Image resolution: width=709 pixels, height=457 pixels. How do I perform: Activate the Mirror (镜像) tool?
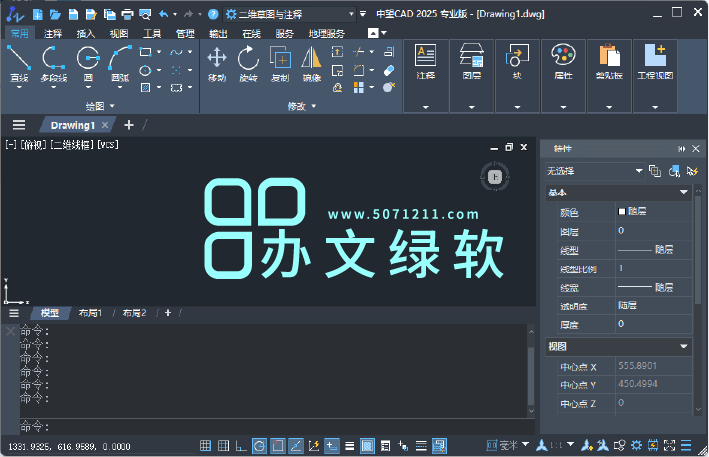click(312, 64)
